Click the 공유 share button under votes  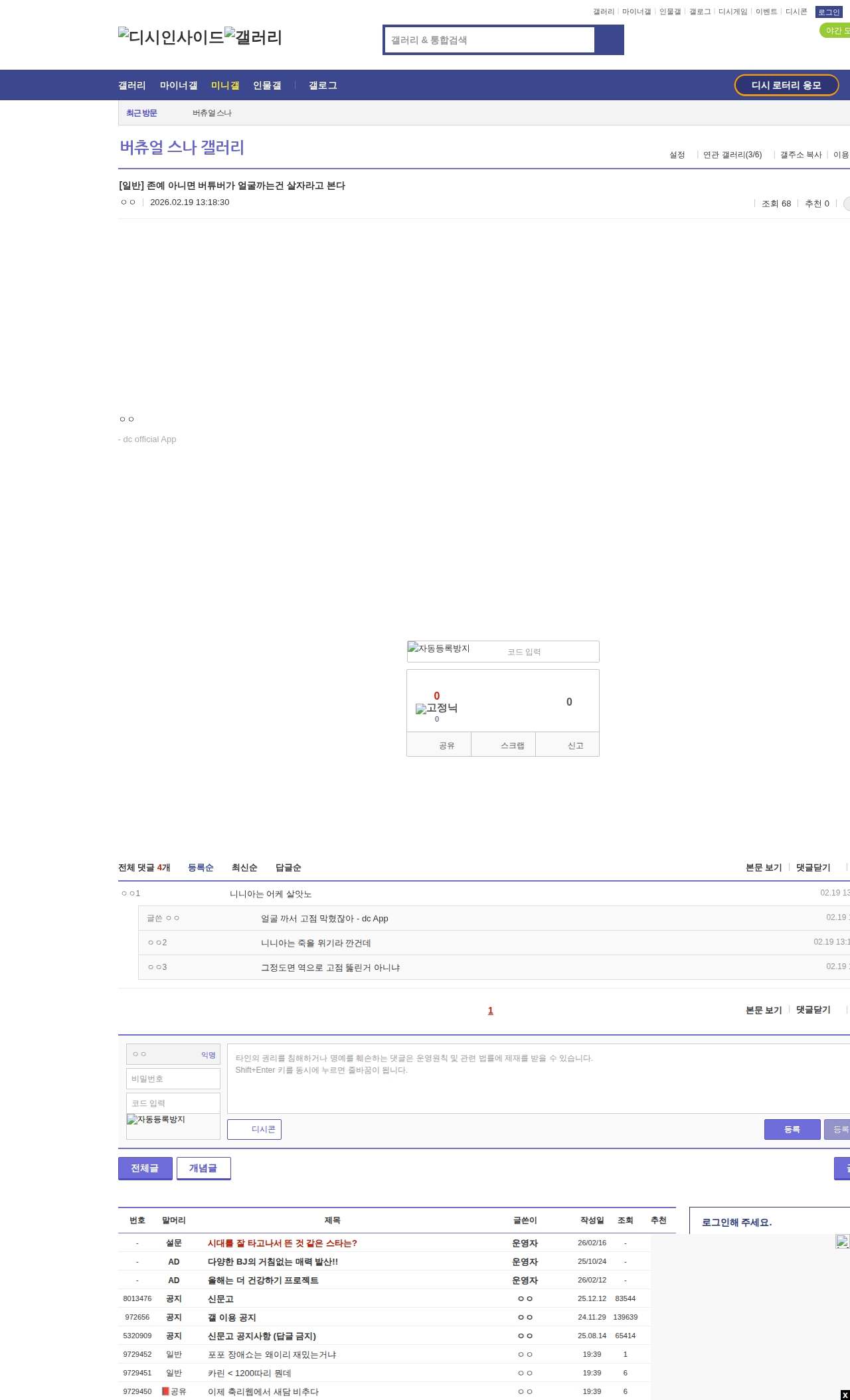439,745
